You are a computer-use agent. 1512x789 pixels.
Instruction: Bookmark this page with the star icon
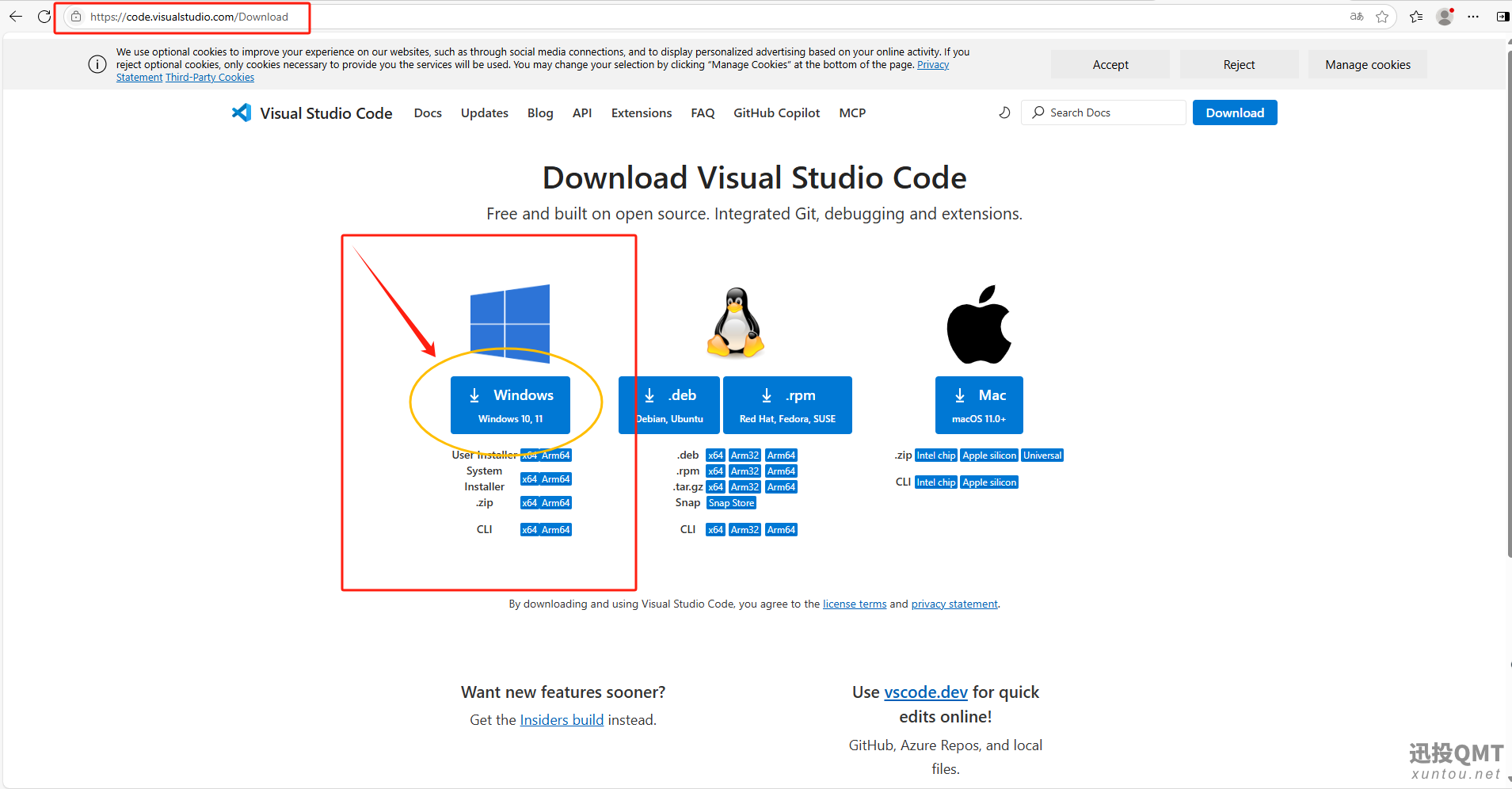1382,17
